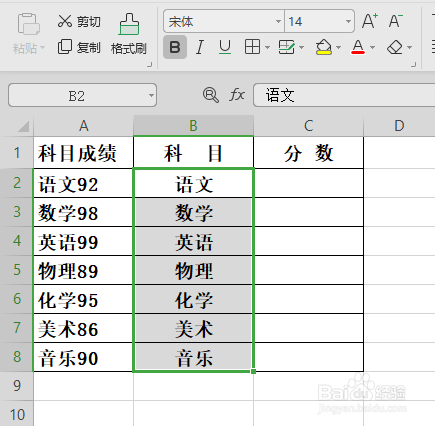435x426 pixels.
Task: Click cell 音乐 in column B
Action: (x=194, y=357)
